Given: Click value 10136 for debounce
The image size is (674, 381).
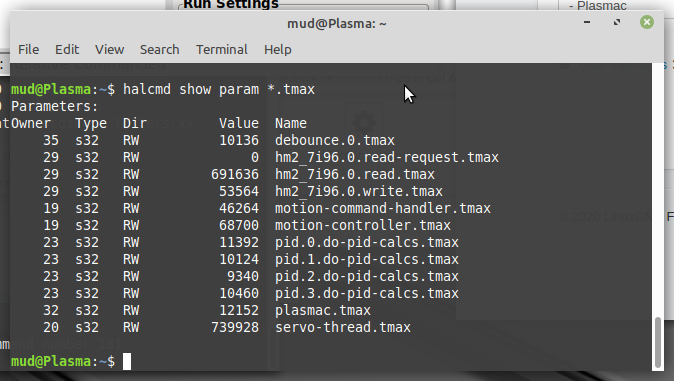Looking at the screenshot, I should point(239,141).
